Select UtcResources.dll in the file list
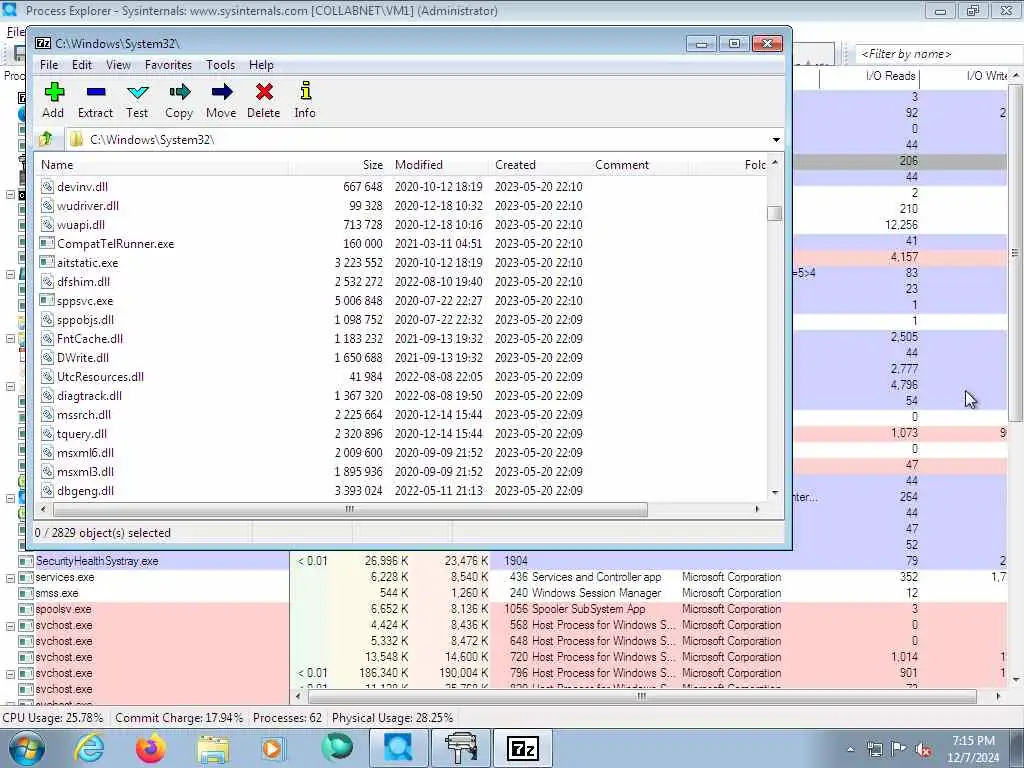 click(101, 376)
